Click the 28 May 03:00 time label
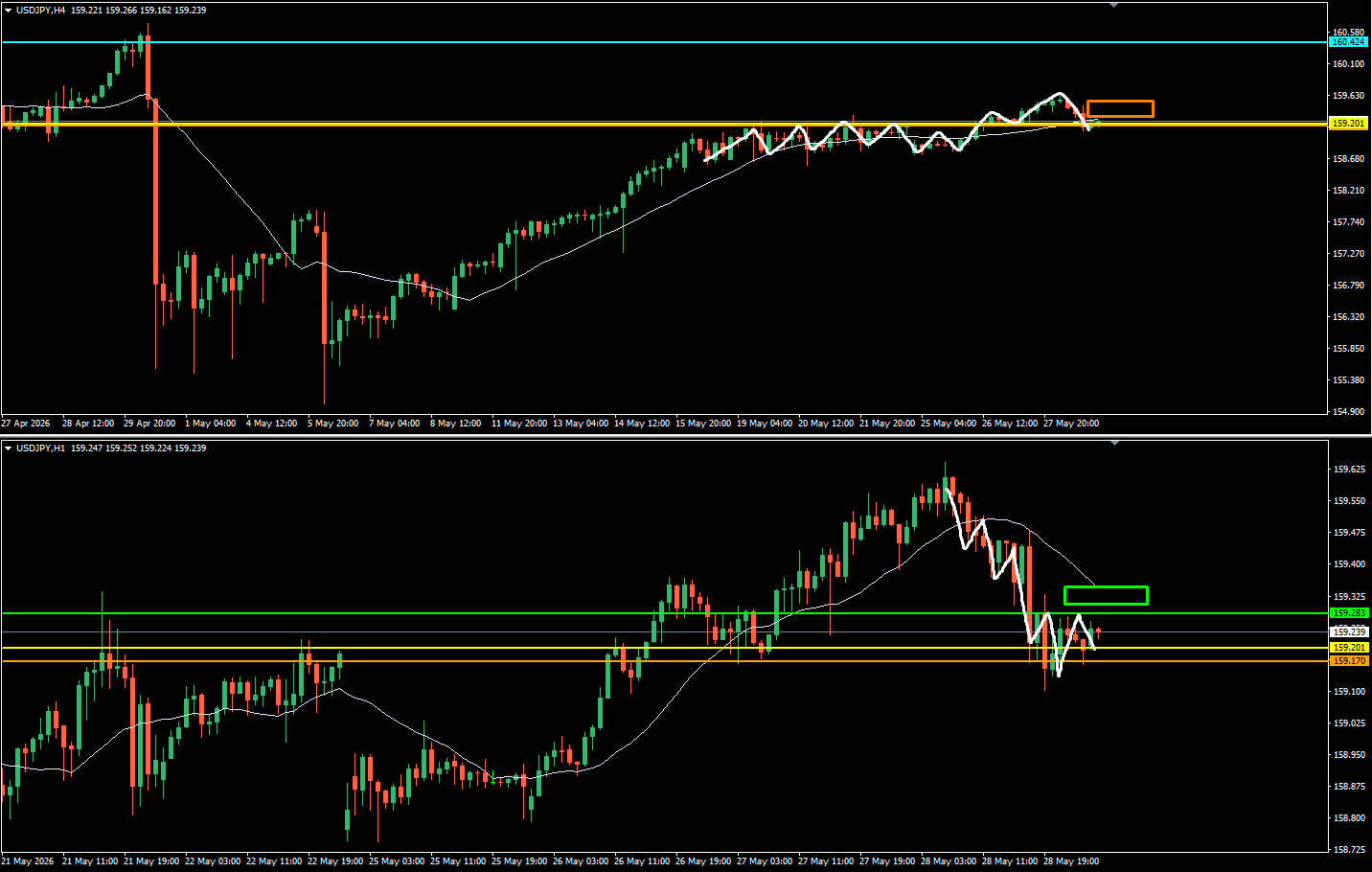This screenshot has width=1372, height=872. point(949,861)
